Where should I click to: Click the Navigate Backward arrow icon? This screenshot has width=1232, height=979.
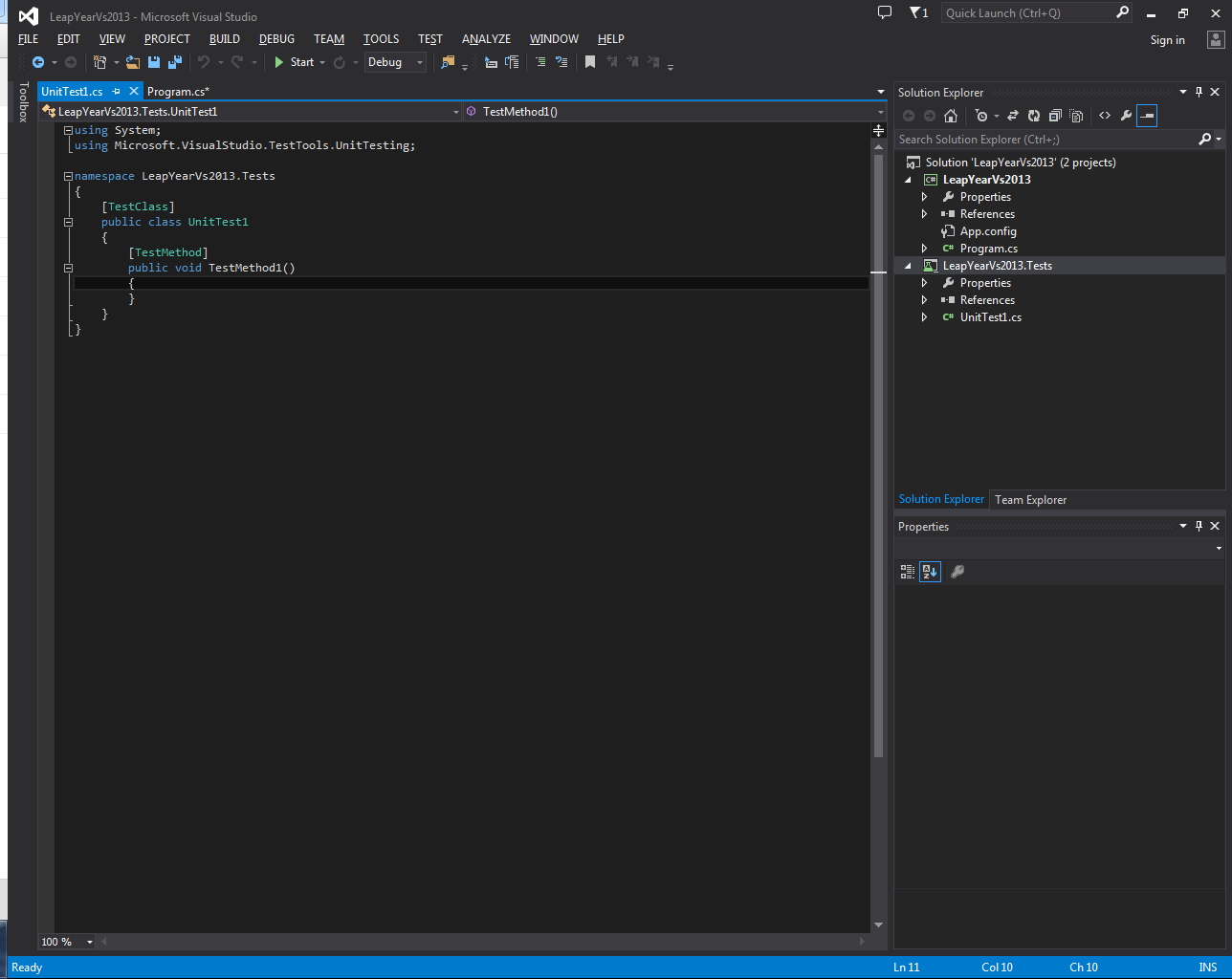pyautogui.click(x=40, y=62)
